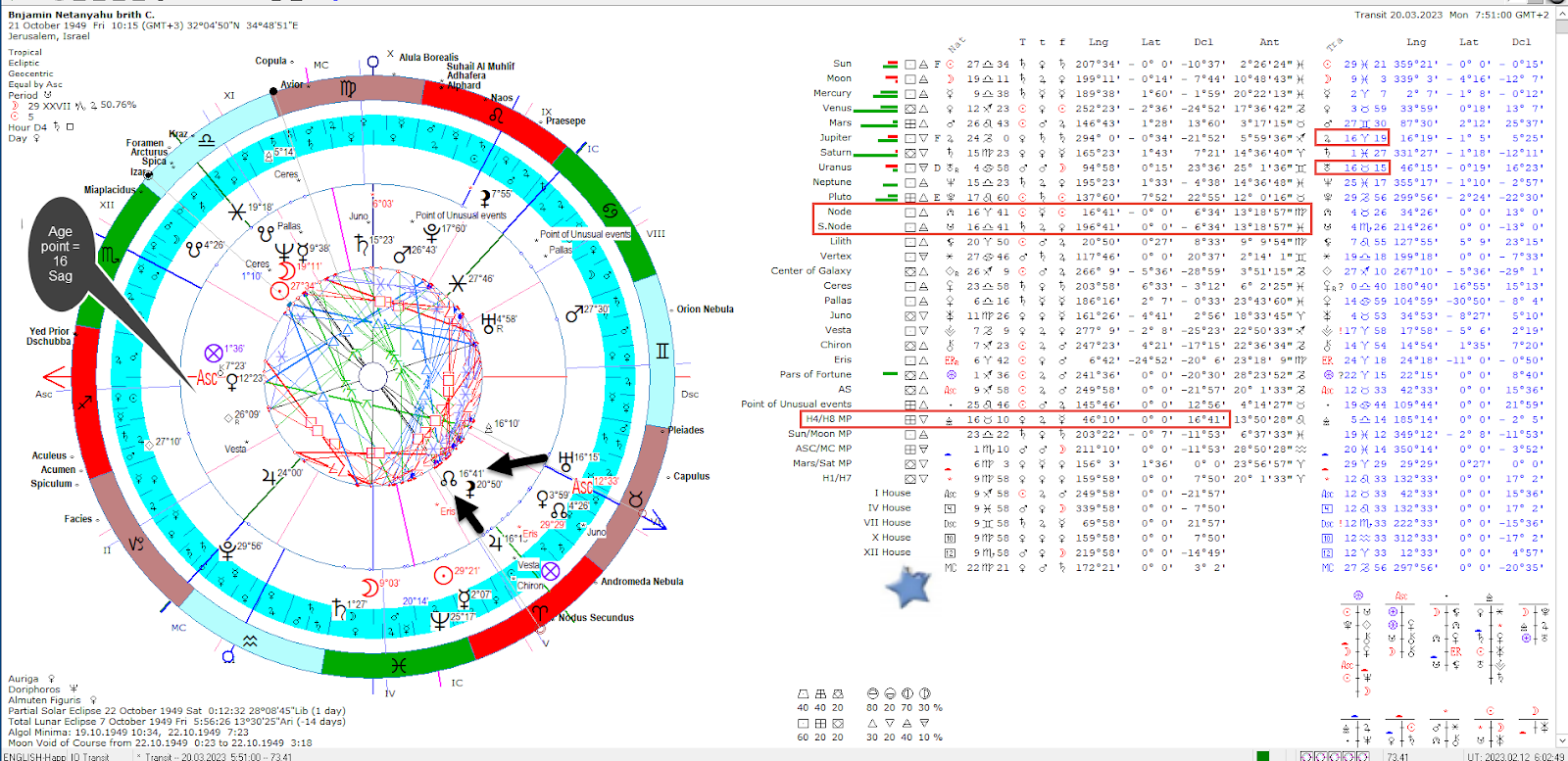1568x761 pixels.
Task: Click the Lng column header of natal table
Action: pyautogui.click(x=1099, y=42)
